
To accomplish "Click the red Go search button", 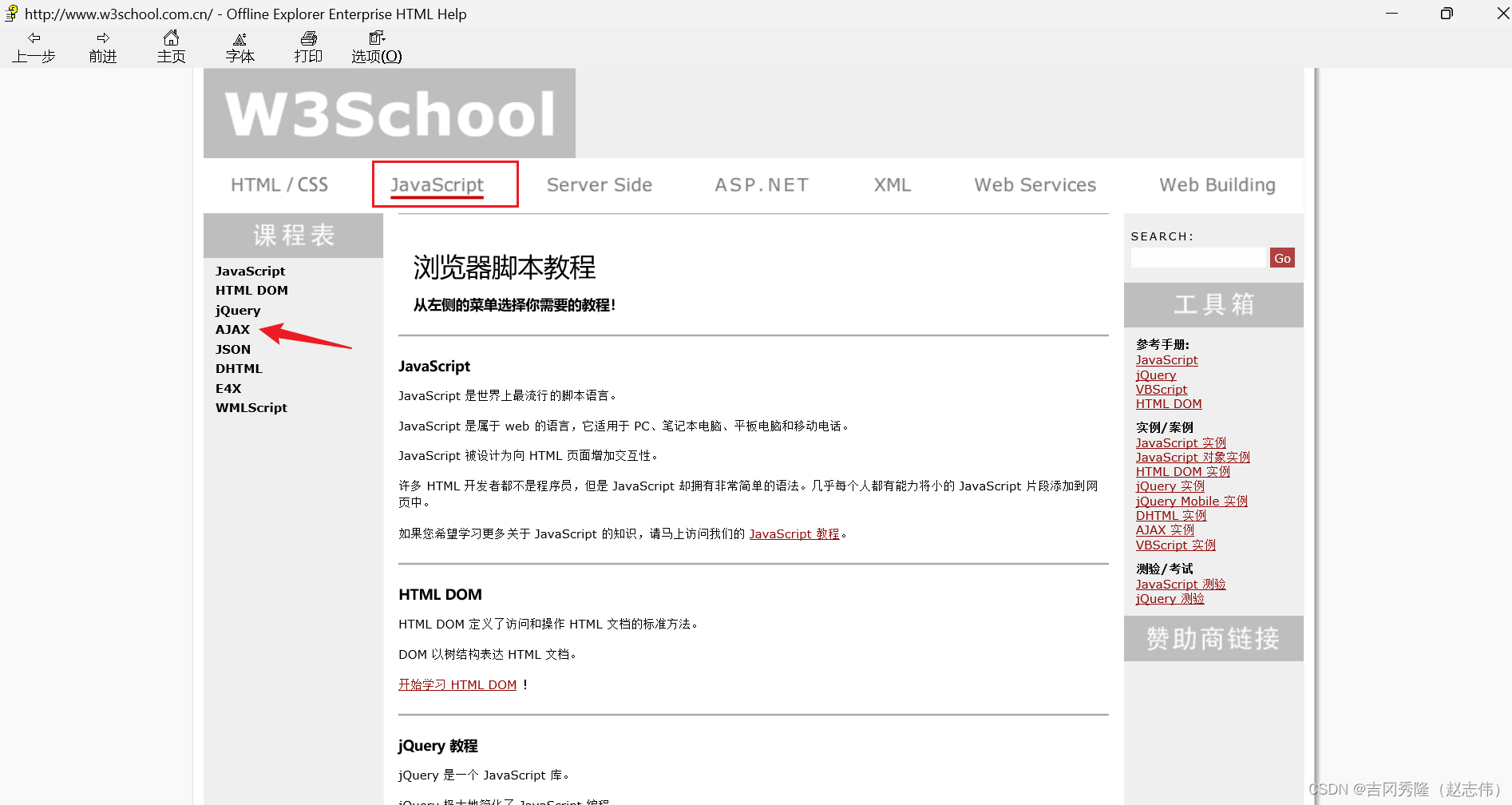I will click(x=1282, y=258).
